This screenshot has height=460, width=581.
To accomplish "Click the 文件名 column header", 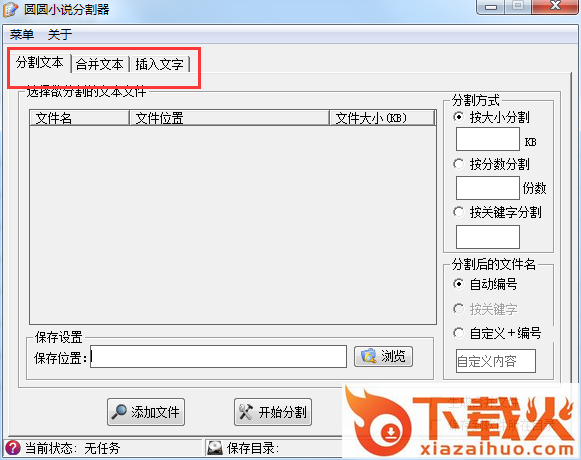I will point(79,118).
